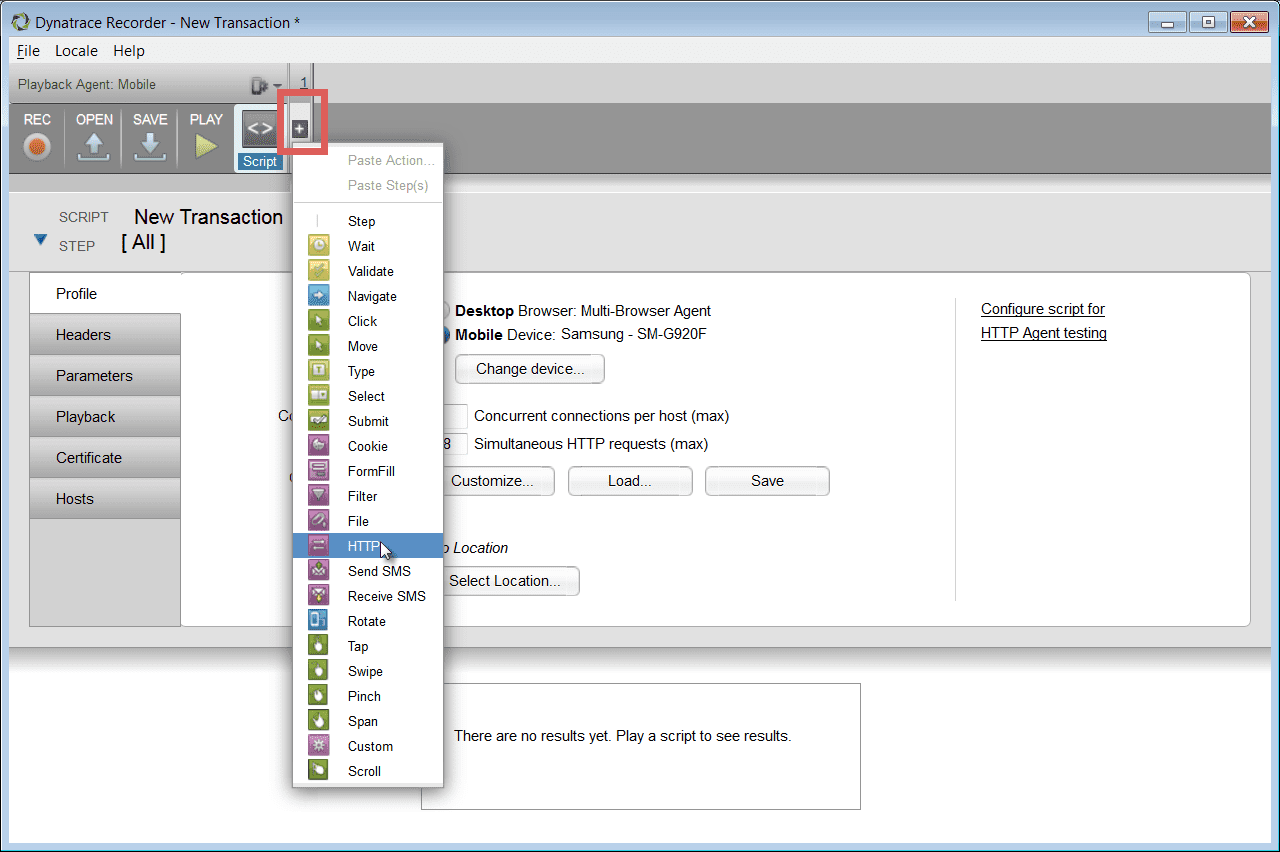The height and width of the screenshot is (852, 1280).
Task: Add a Pinch gesture action
Action: pos(368,696)
